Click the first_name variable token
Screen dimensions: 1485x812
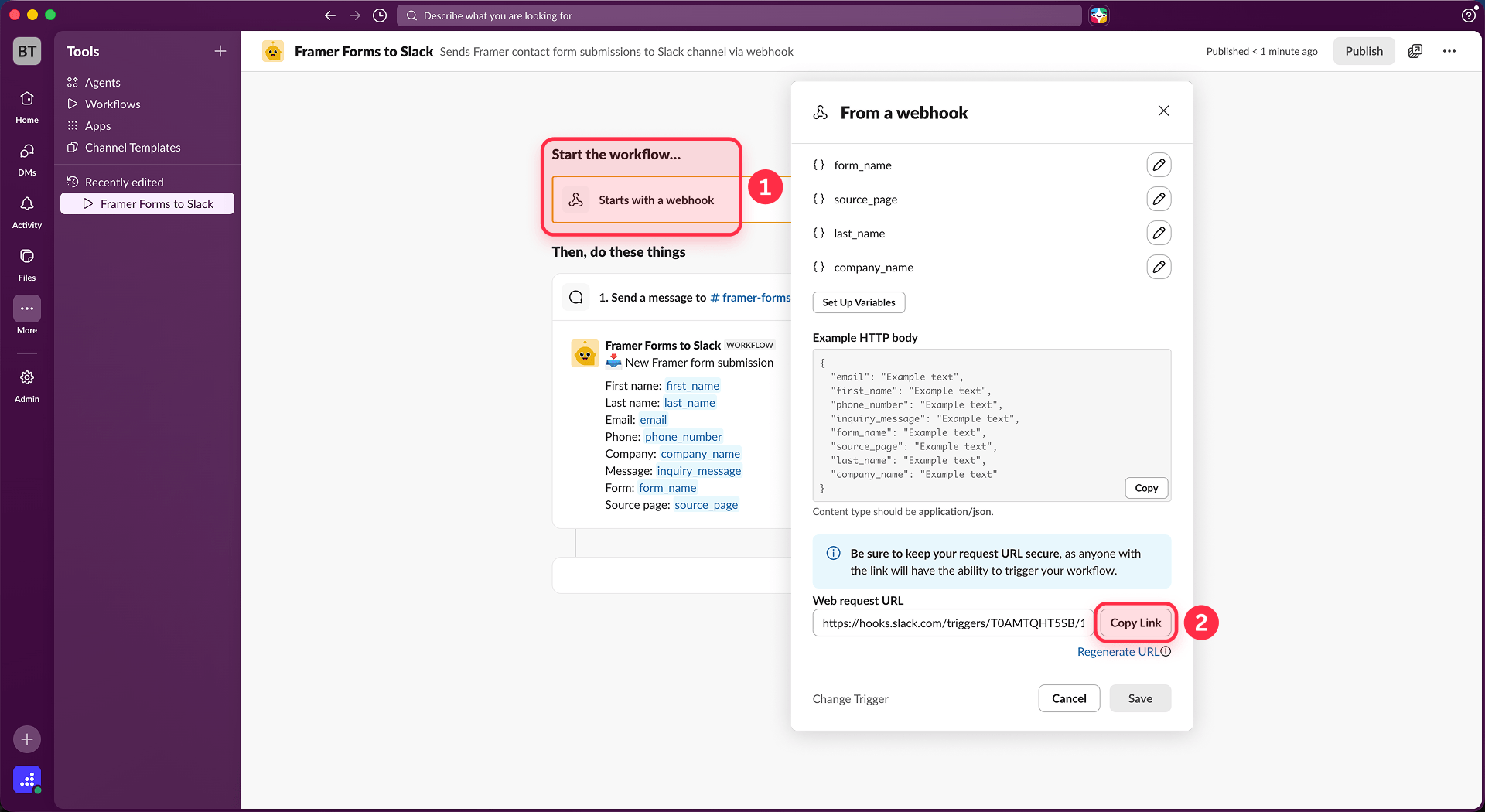coord(692,386)
